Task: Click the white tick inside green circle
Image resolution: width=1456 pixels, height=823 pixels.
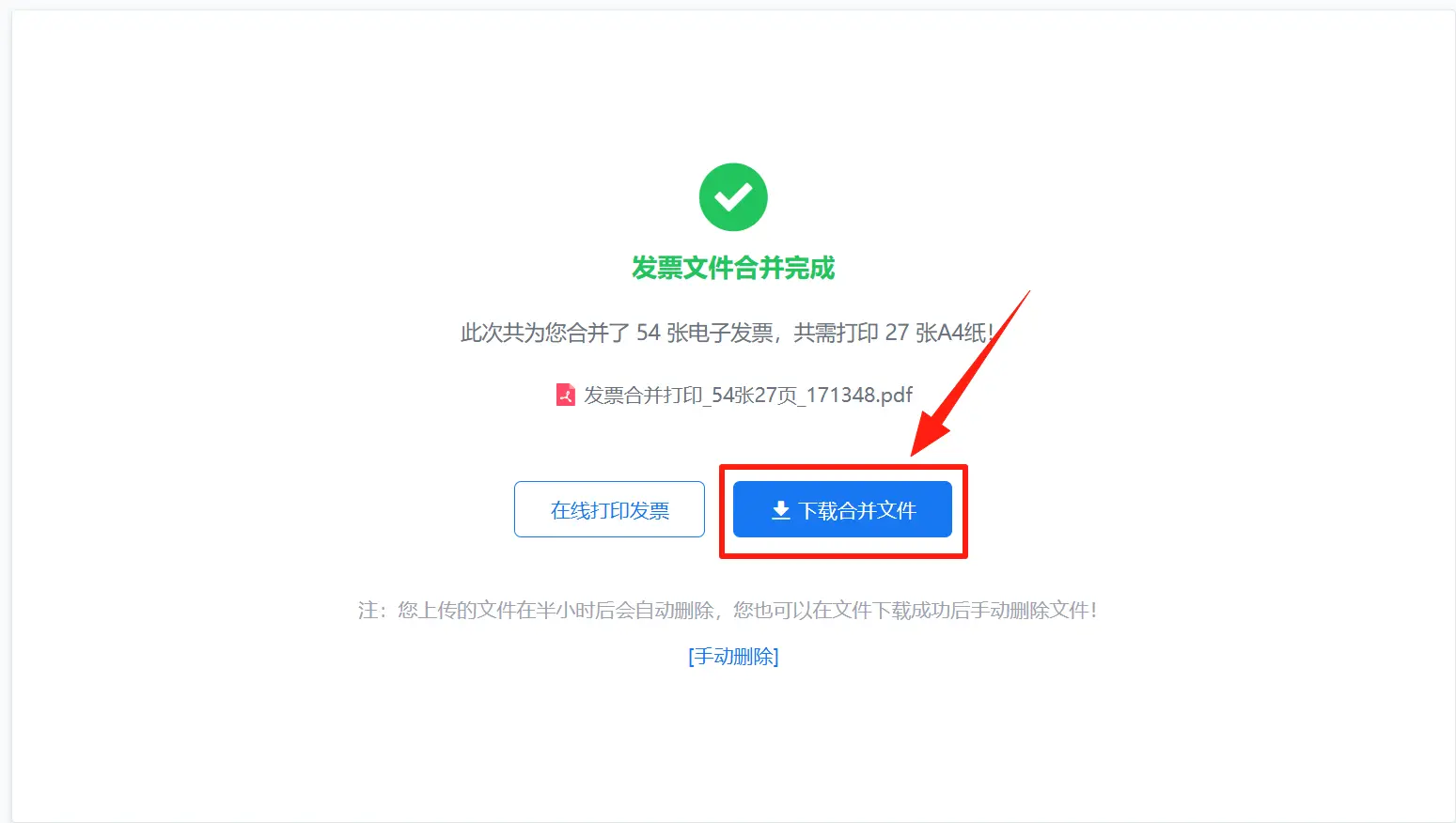Action: pos(733,197)
